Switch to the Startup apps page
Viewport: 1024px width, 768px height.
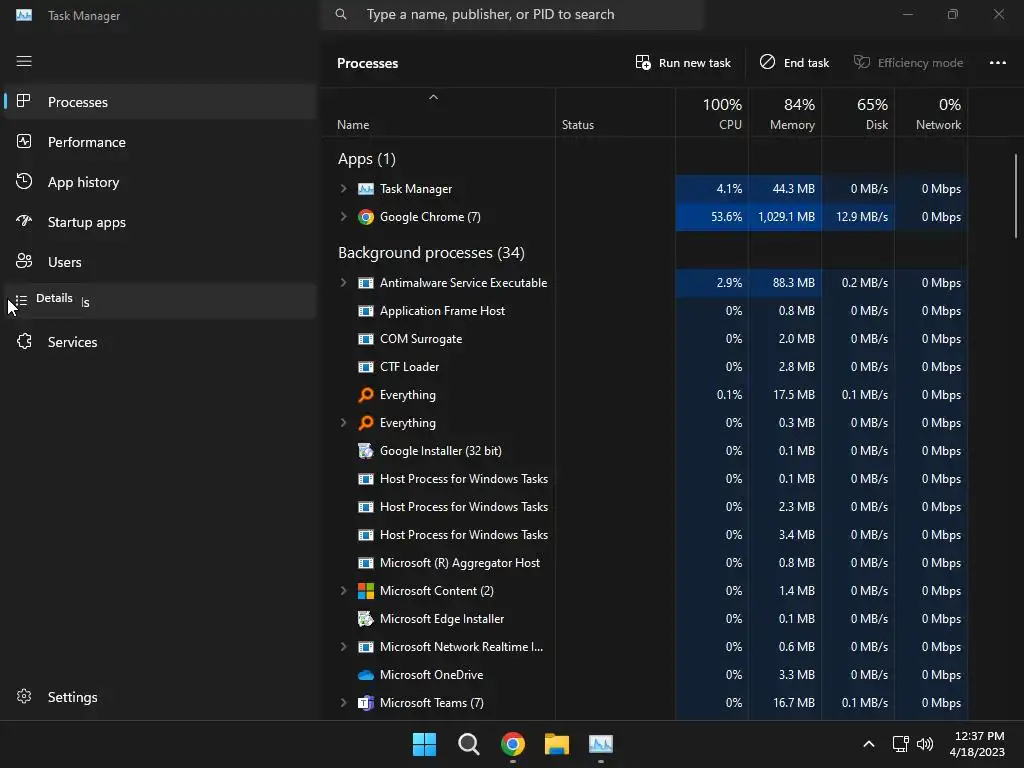(x=160, y=222)
